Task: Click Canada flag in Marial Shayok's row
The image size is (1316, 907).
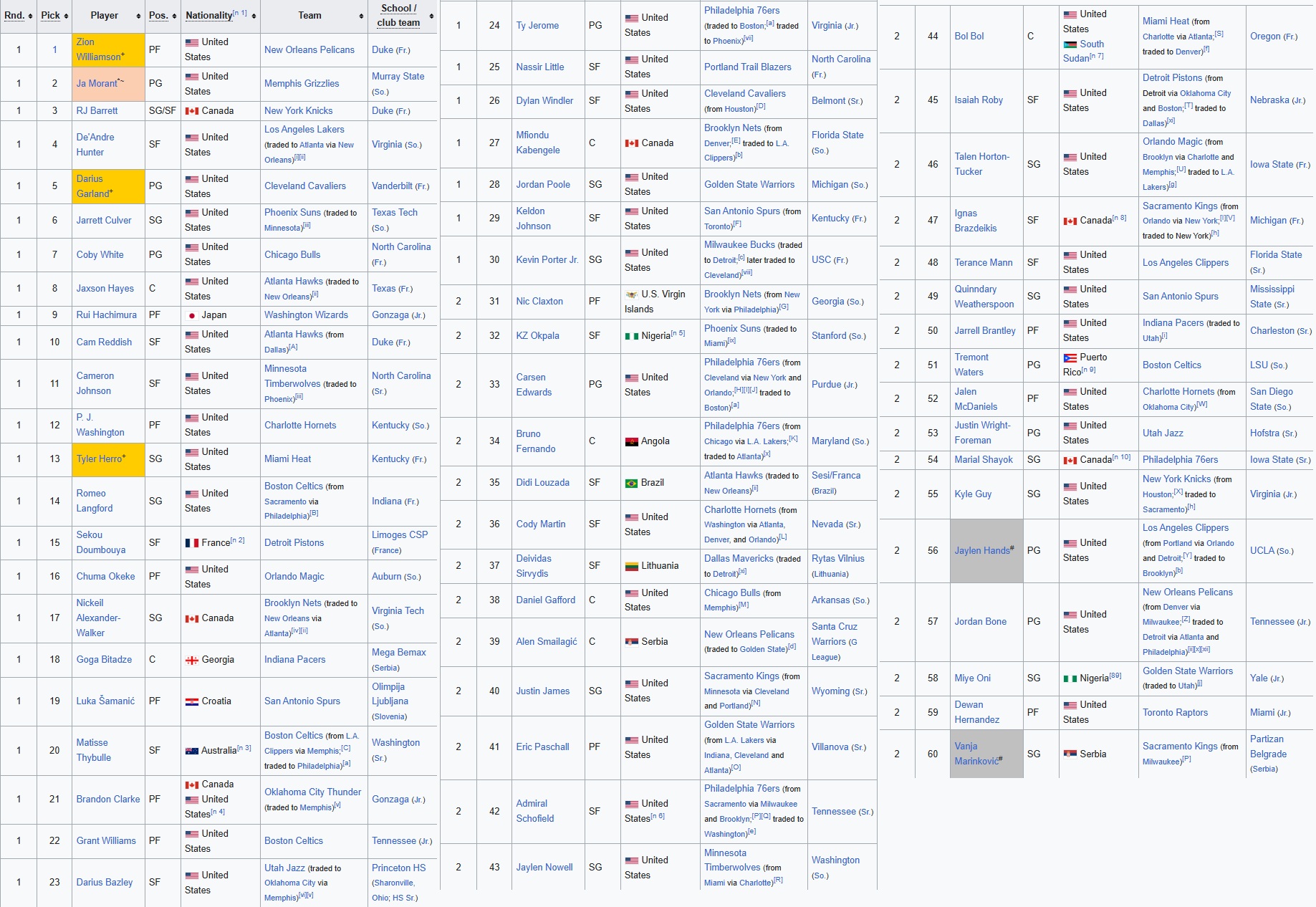Action: pos(1070,460)
